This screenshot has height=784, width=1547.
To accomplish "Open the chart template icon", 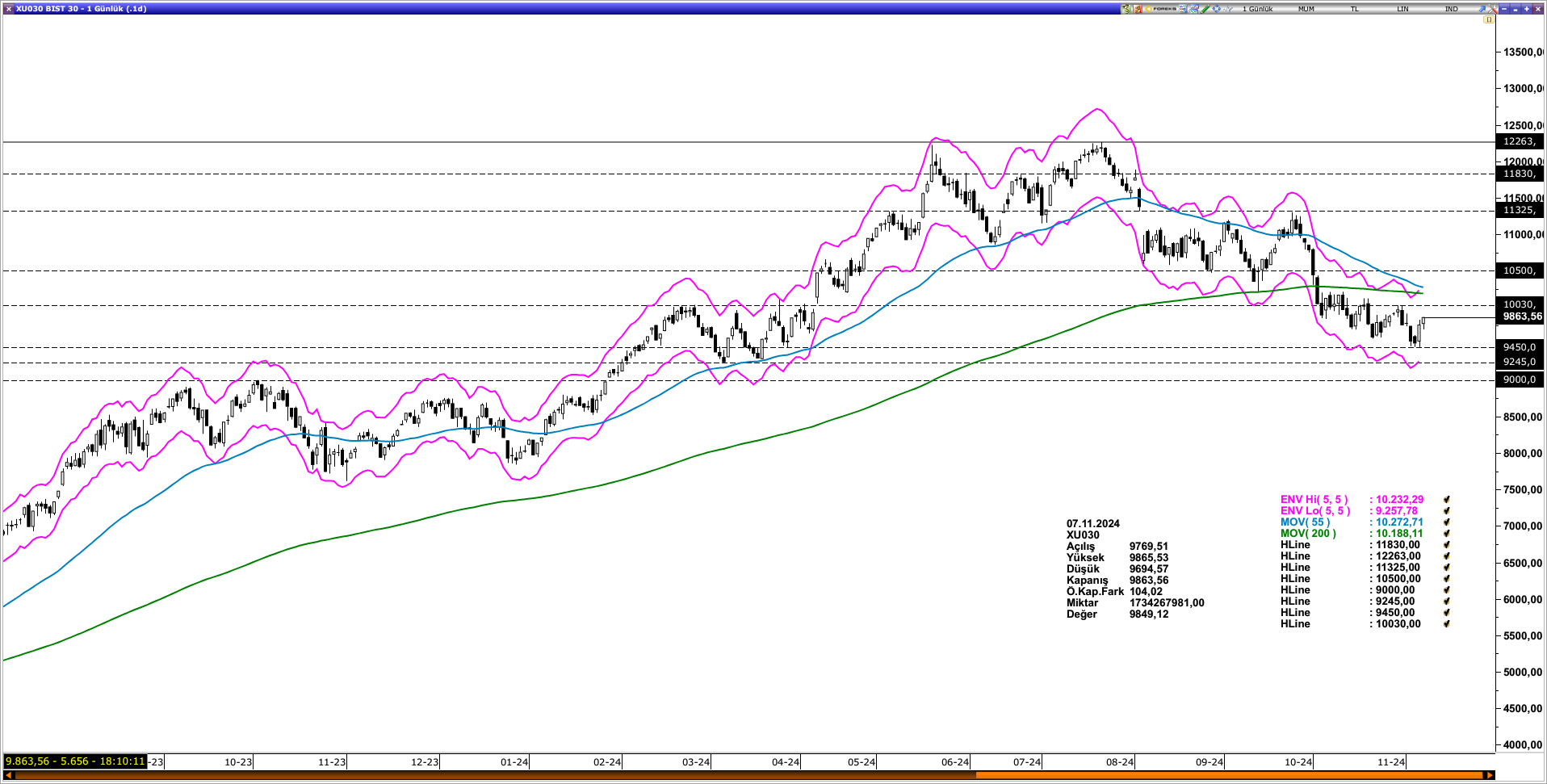I will 1194,9.
